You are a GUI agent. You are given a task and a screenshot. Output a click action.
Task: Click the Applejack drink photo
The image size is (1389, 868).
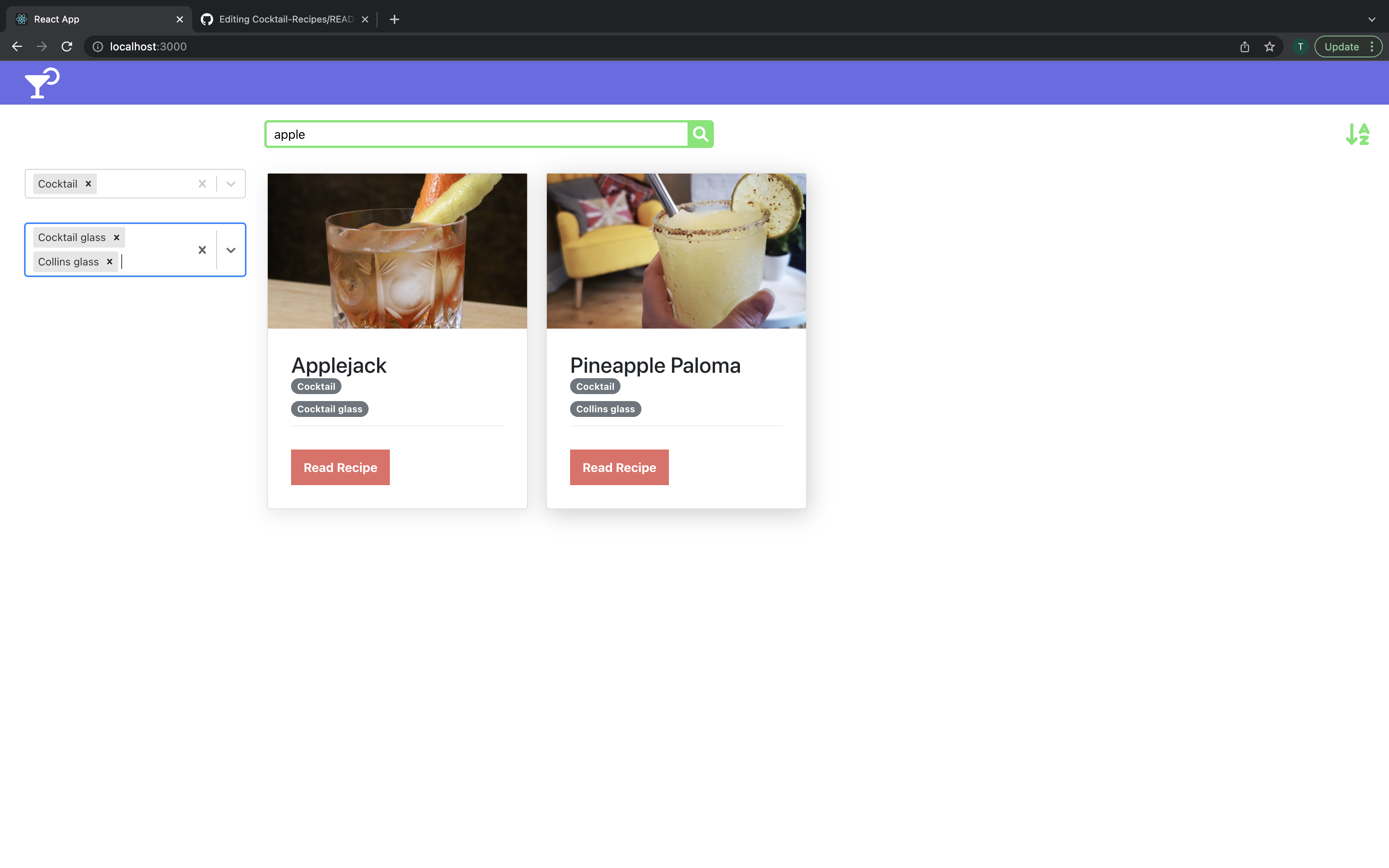tap(397, 251)
